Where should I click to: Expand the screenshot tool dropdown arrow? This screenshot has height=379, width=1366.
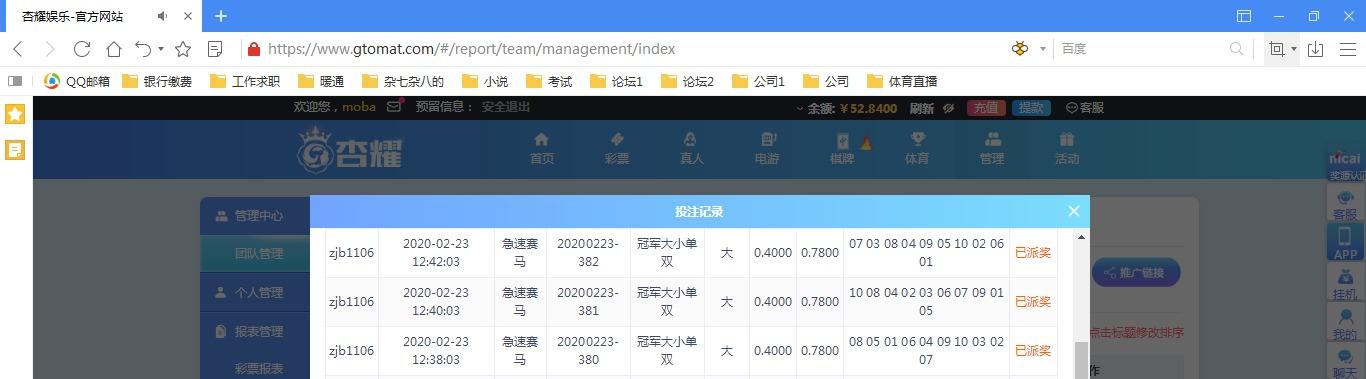click(1293, 49)
